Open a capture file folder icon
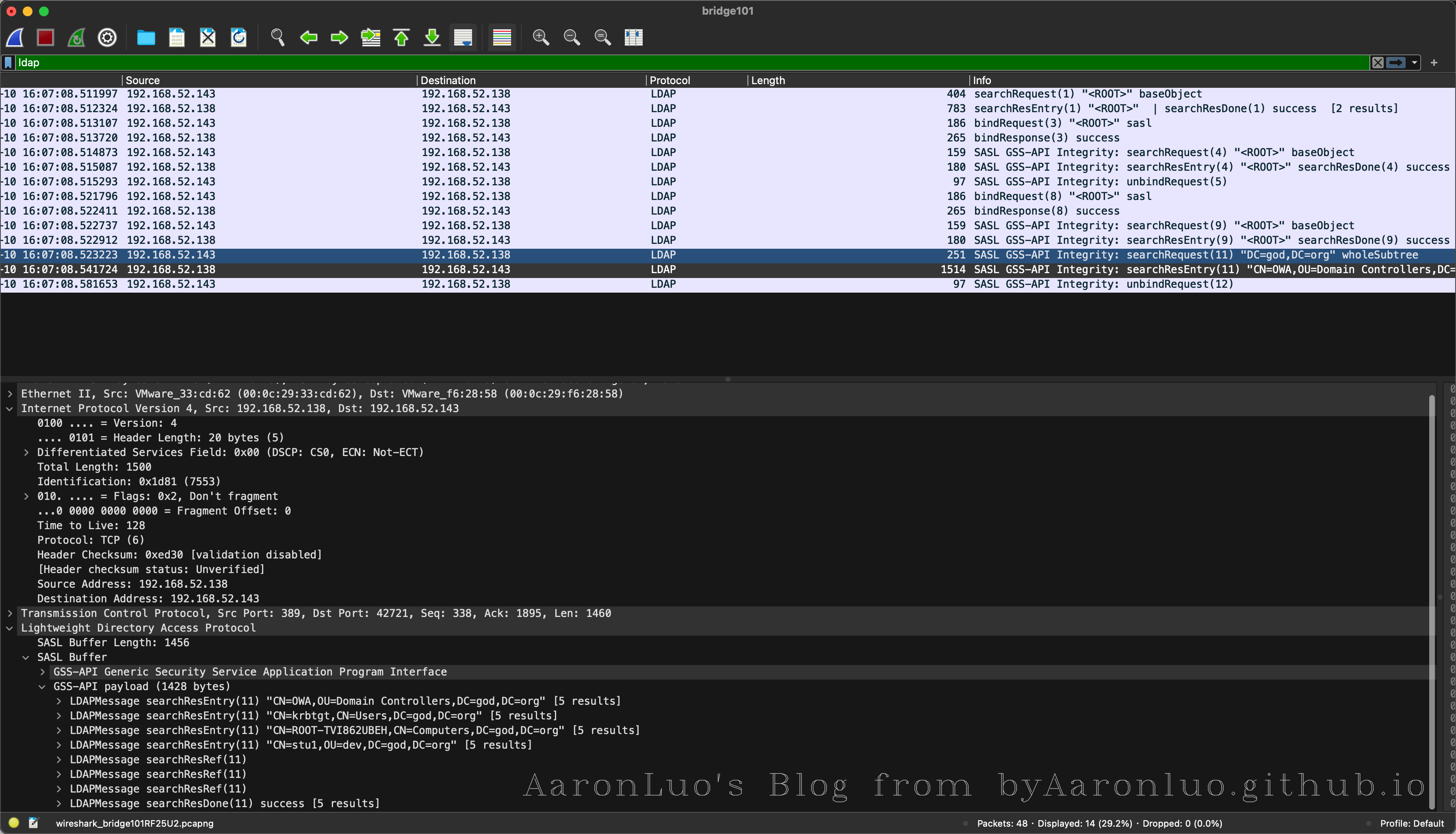Screen dimensions: 1456x834 pos(146,38)
